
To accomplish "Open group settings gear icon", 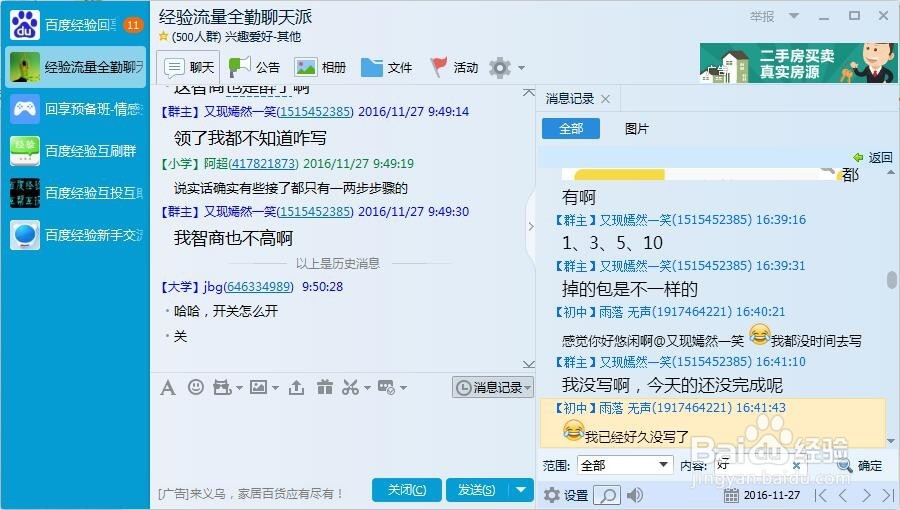I will tap(500, 68).
